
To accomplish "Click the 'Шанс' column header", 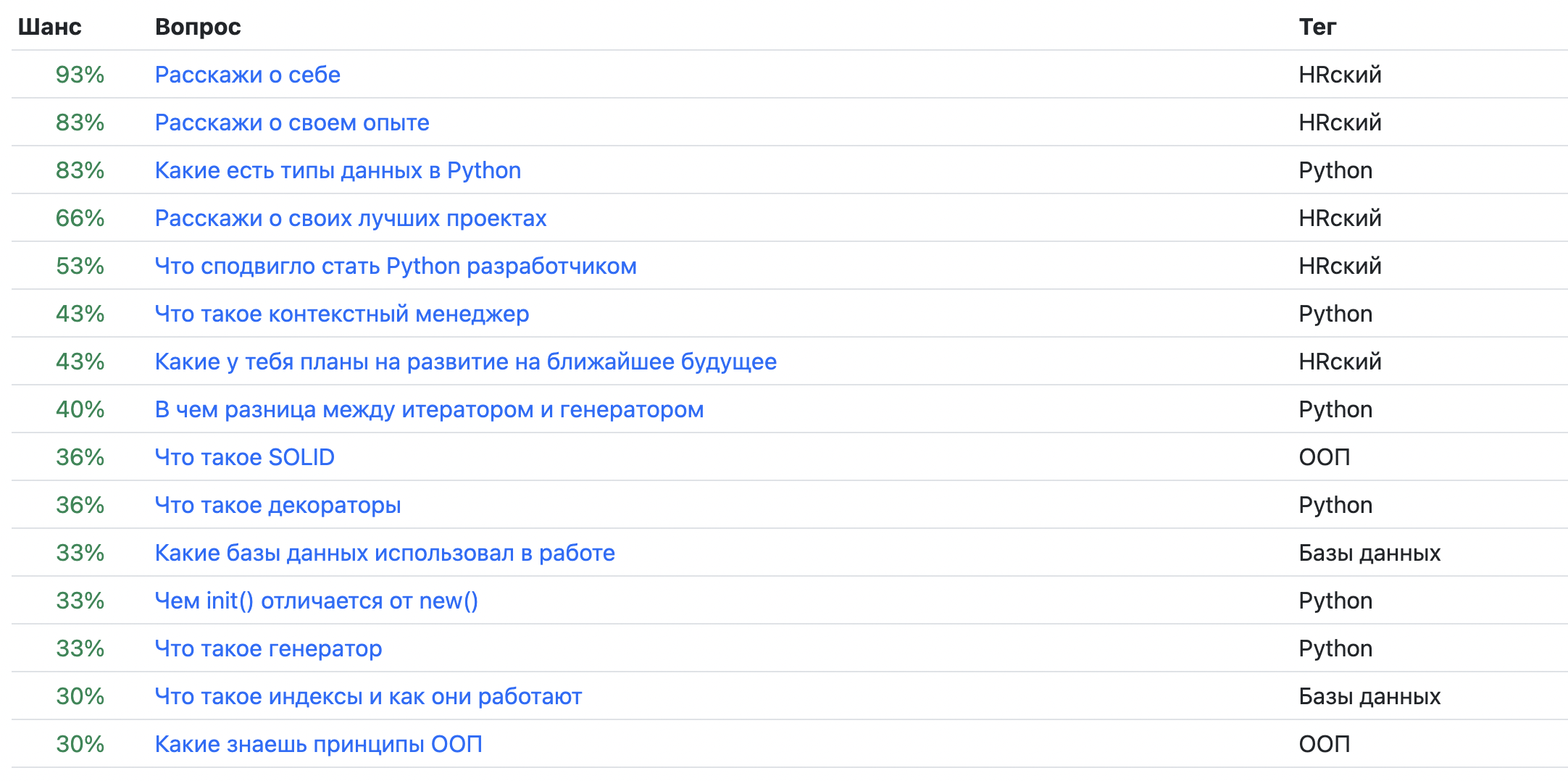I will click(49, 27).
